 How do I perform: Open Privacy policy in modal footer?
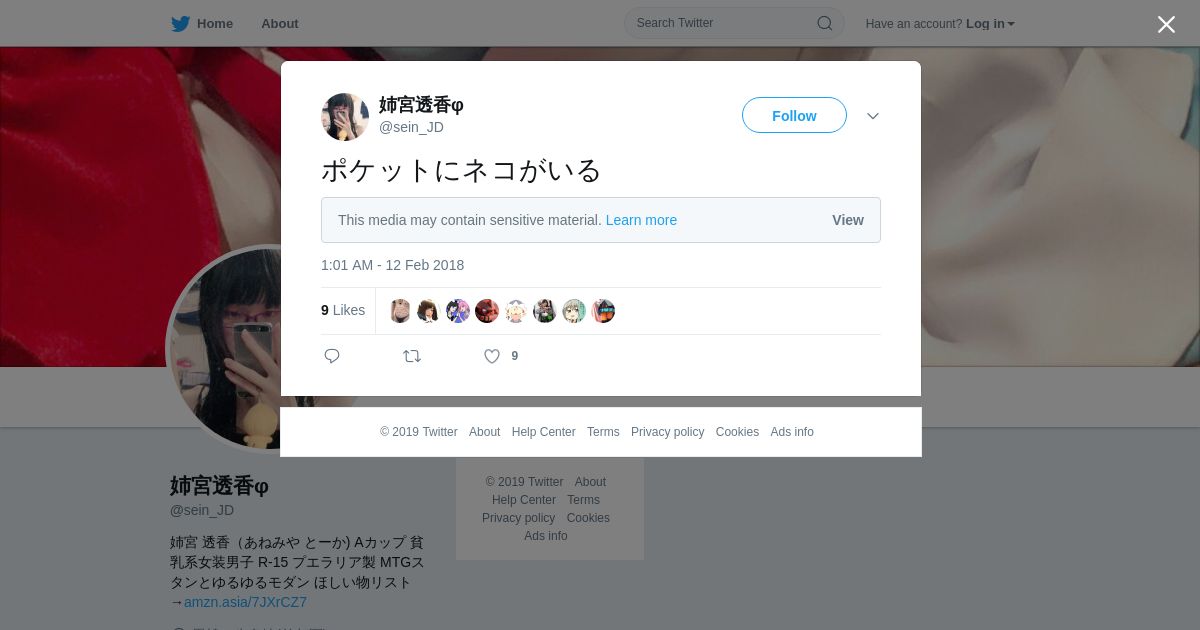[x=667, y=432]
